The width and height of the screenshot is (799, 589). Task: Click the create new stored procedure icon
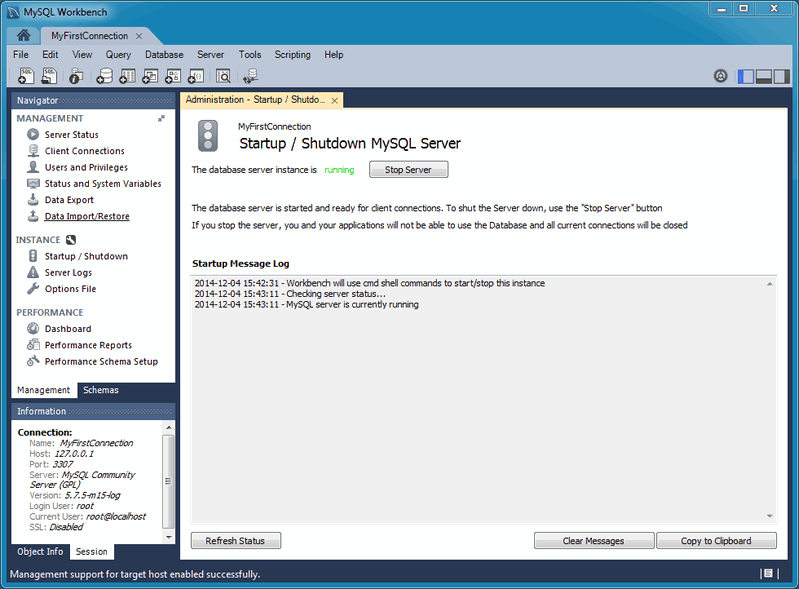(x=173, y=76)
